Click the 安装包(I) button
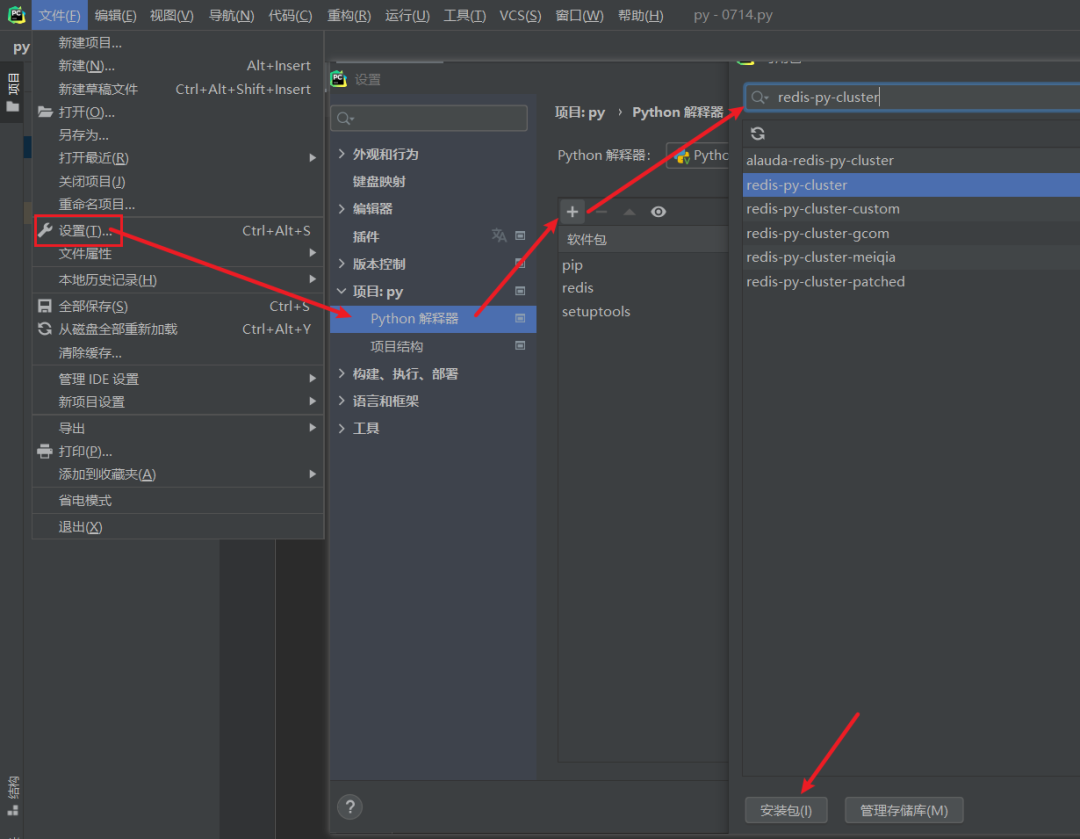Viewport: 1080px width, 839px height. click(x=786, y=810)
